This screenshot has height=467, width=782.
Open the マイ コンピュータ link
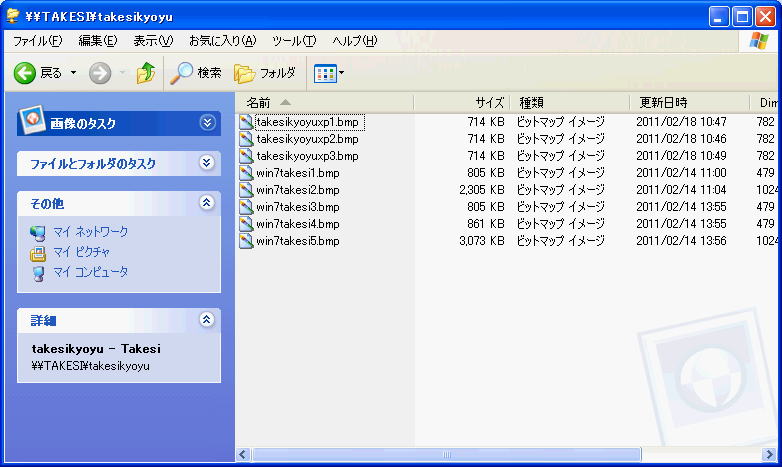(x=90, y=272)
